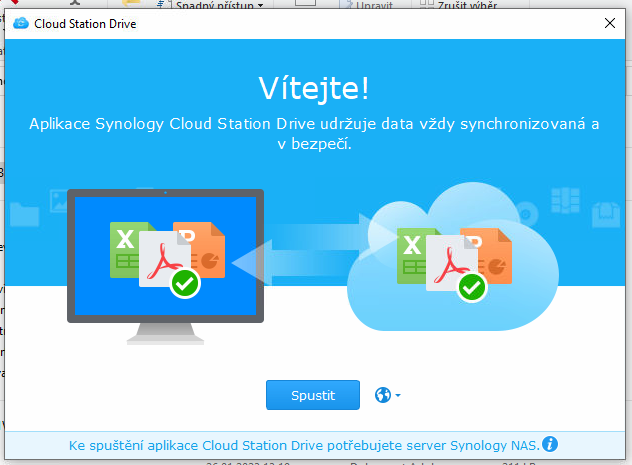
Task: Click the blue info icon at bottom
Action: [x=550, y=444]
